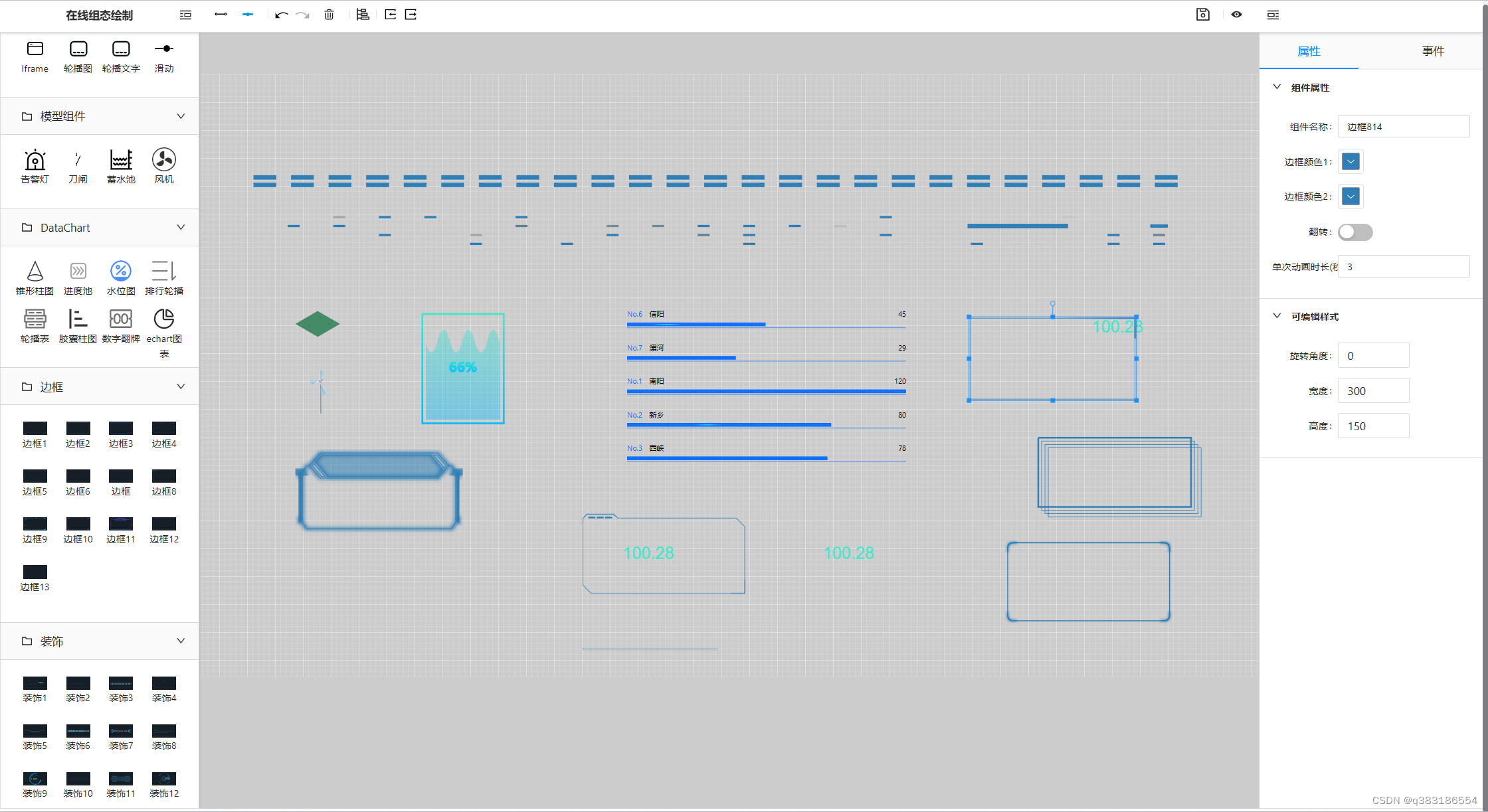Image resolution: width=1488 pixels, height=812 pixels.
Task: Collapse the 装饰 section
Action: [x=180, y=641]
